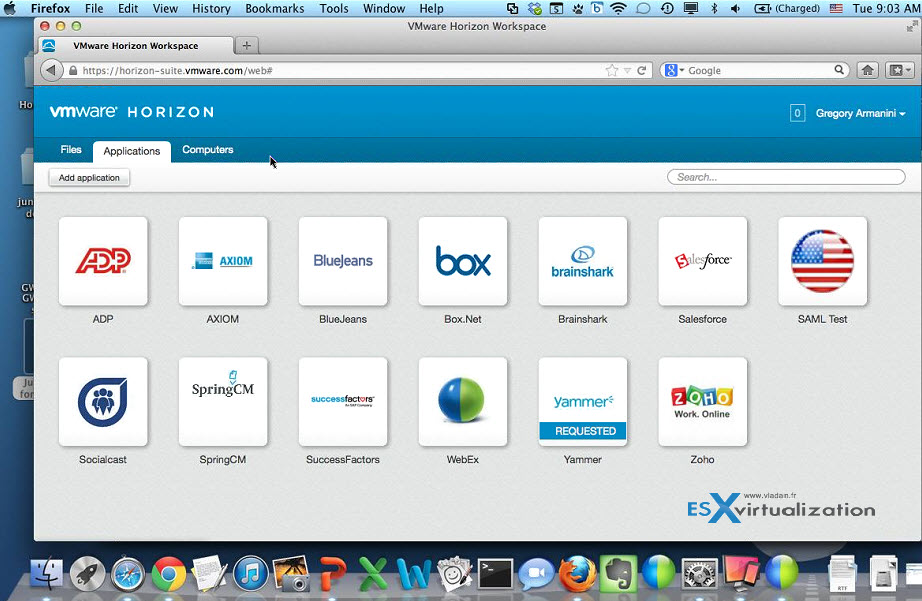Click the Add application button
Viewport: 922px width, 601px height.
pos(89,178)
